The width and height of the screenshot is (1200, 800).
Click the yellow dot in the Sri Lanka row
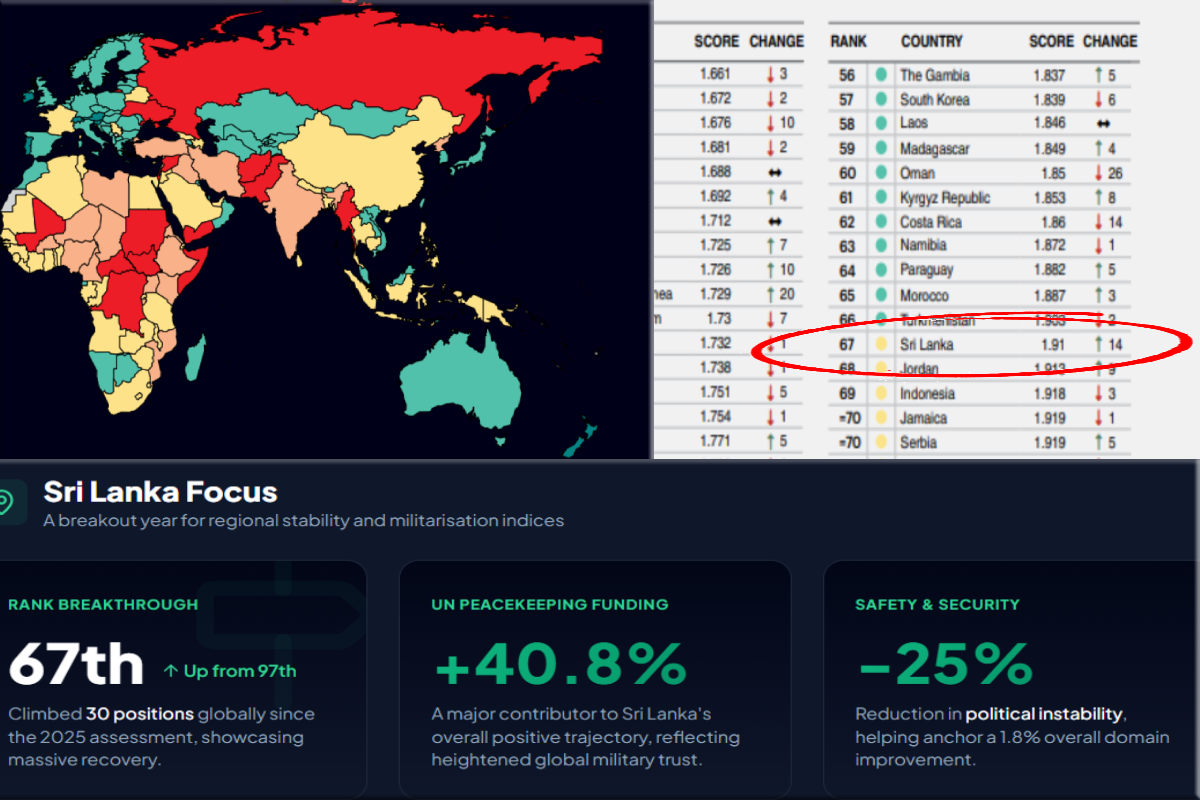point(881,345)
